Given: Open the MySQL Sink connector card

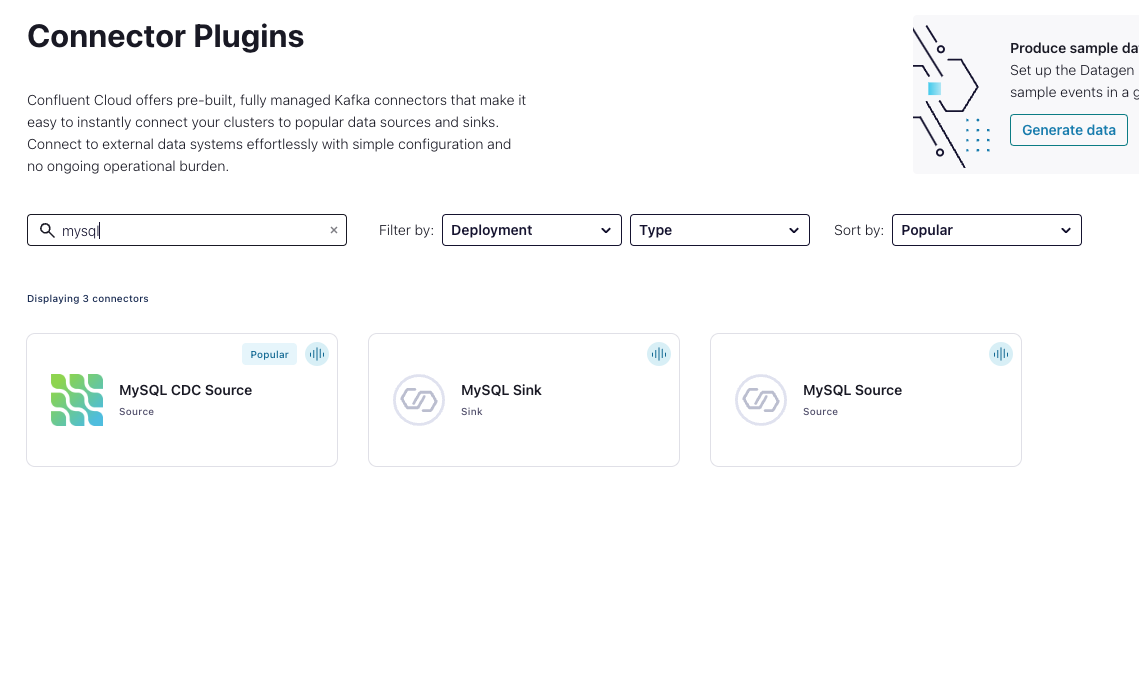Looking at the screenshot, I should coord(524,400).
